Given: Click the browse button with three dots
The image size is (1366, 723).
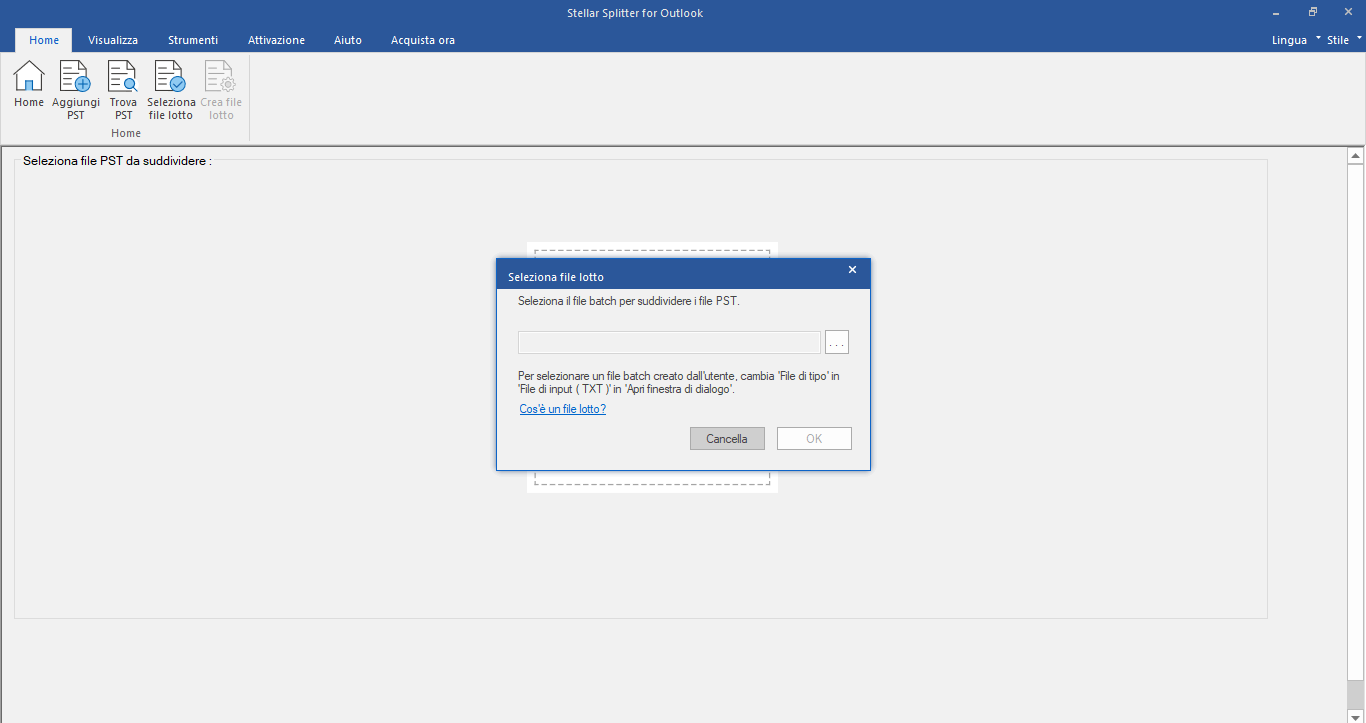Looking at the screenshot, I should [x=837, y=343].
